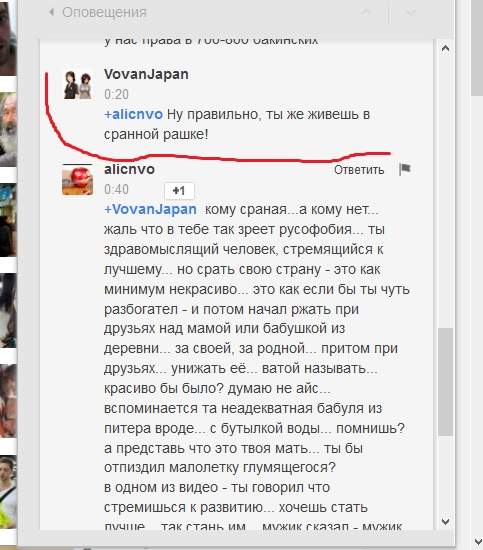Open alicnvo's red avatar picture
Screen dimensions: 483x550
click(x=78, y=180)
